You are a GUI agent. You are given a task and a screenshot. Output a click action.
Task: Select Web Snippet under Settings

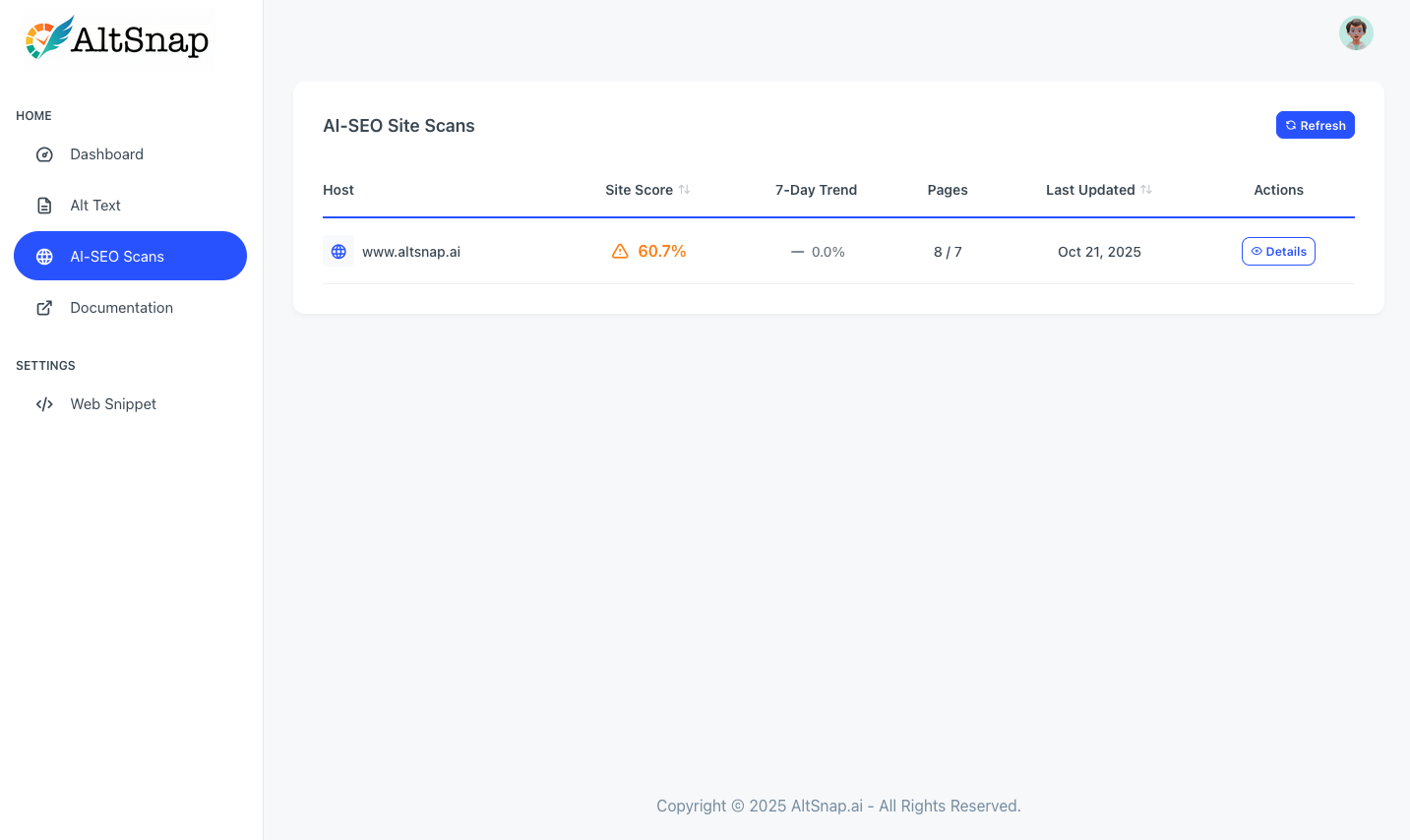pyautogui.click(x=113, y=404)
